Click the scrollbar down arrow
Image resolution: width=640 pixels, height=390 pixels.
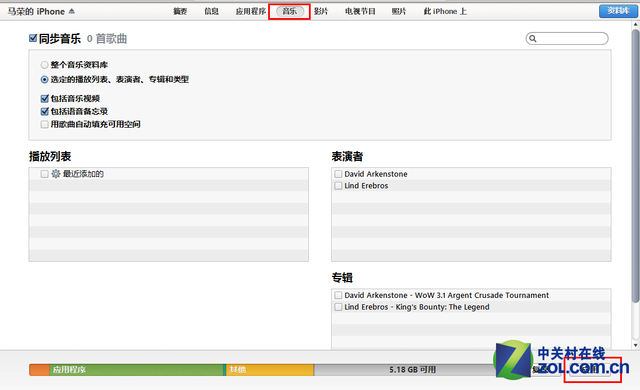[x=636, y=345]
